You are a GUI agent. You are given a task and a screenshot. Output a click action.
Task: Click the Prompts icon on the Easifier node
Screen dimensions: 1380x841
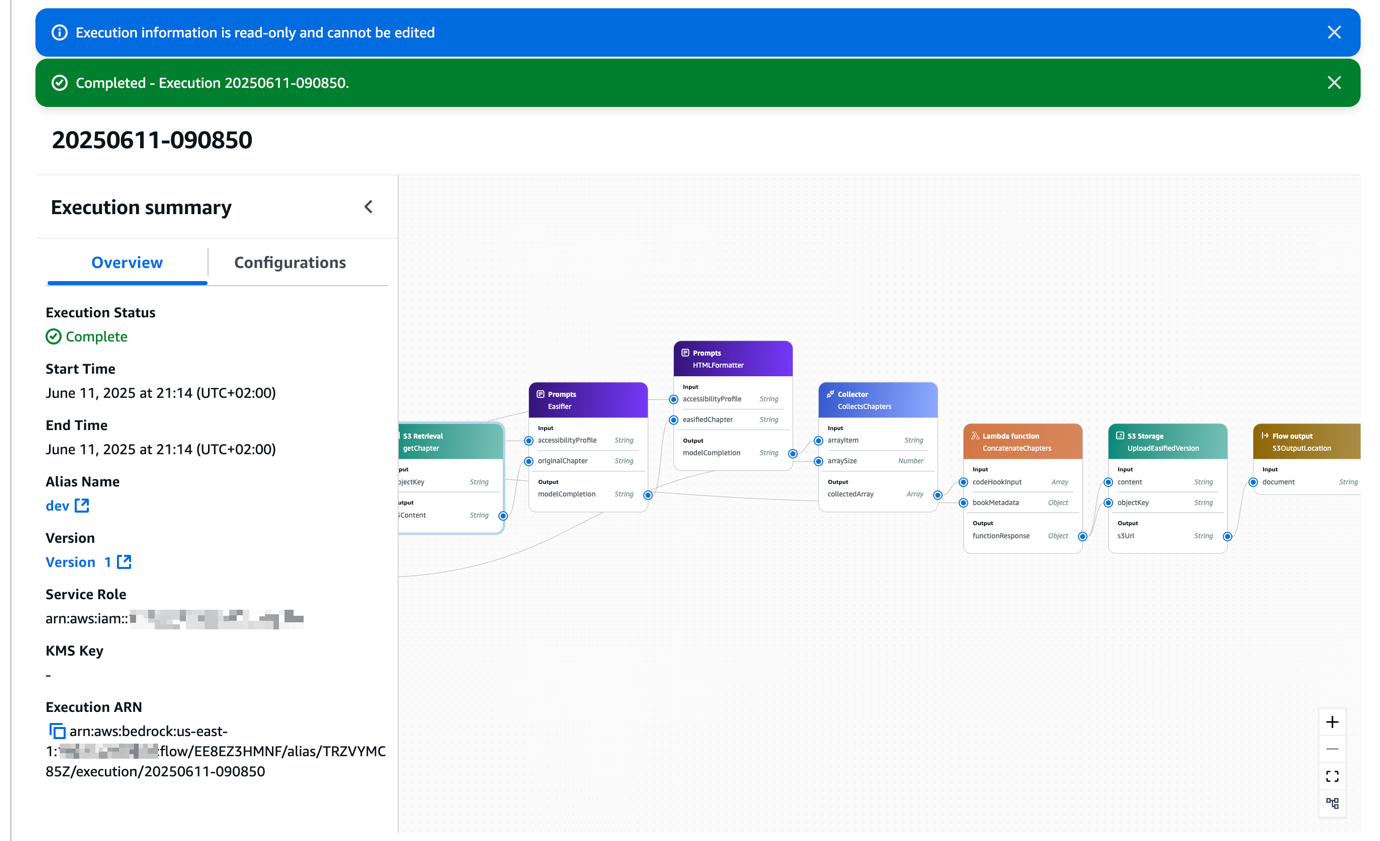click(541, 392)
